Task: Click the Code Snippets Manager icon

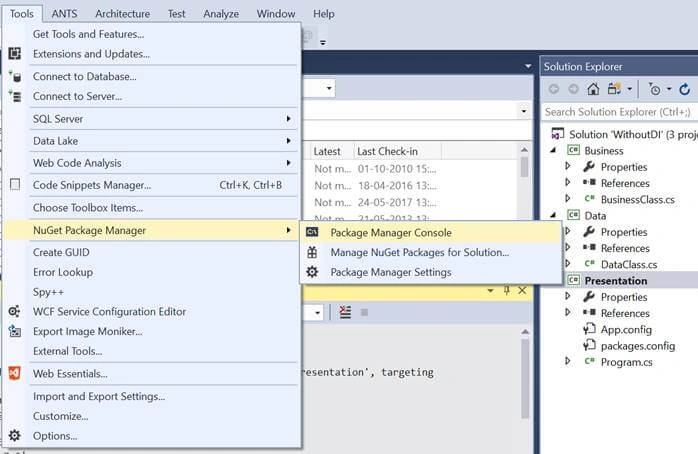Action: [x=15, y=185]
